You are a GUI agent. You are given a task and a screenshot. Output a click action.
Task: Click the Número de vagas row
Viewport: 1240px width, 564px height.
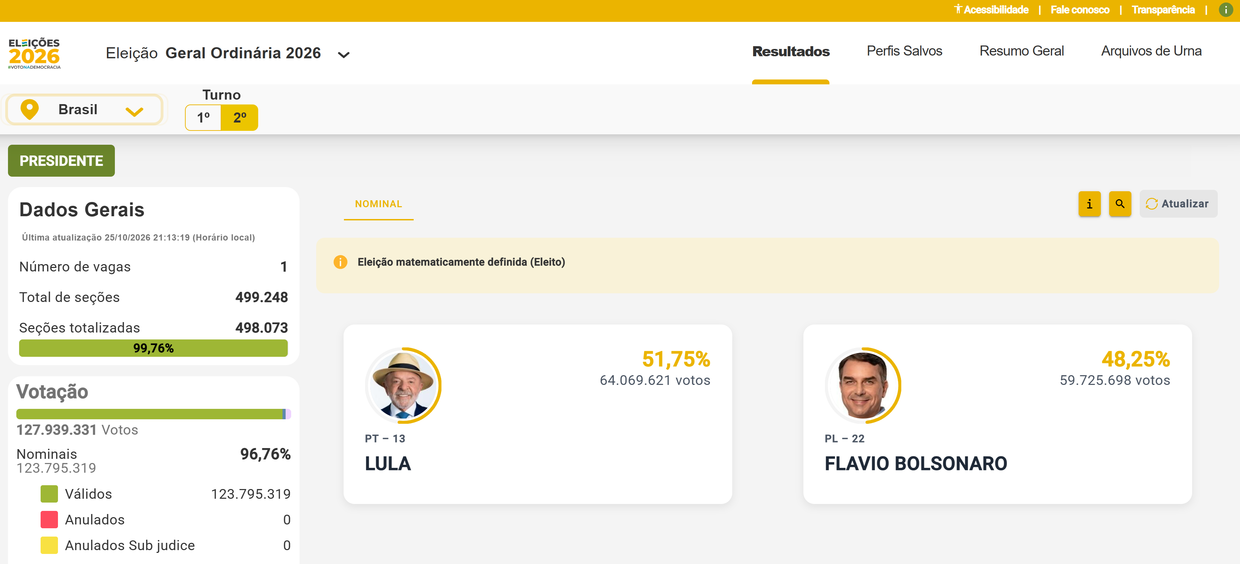[153, 267]
